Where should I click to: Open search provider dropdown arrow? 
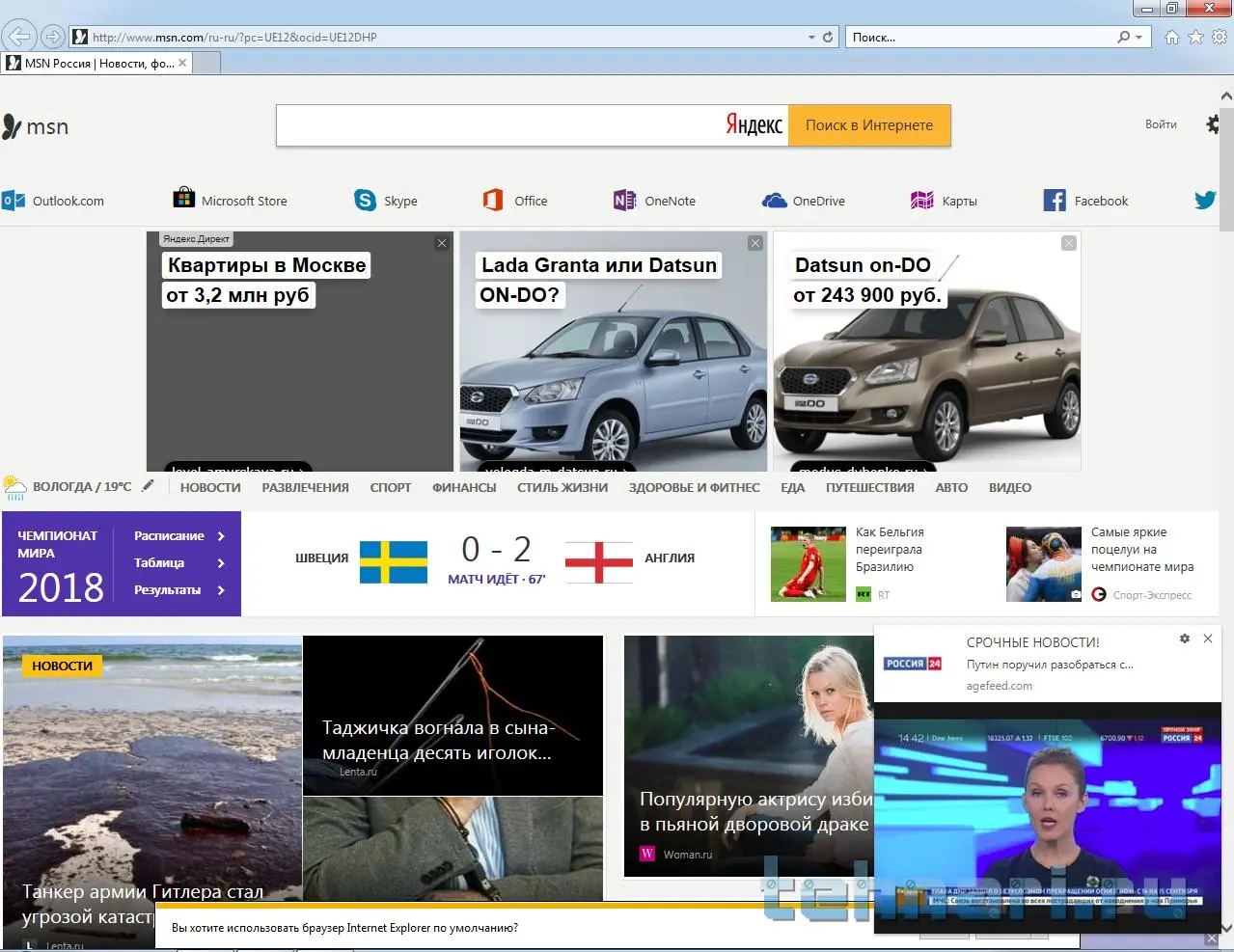(1138, 37)
